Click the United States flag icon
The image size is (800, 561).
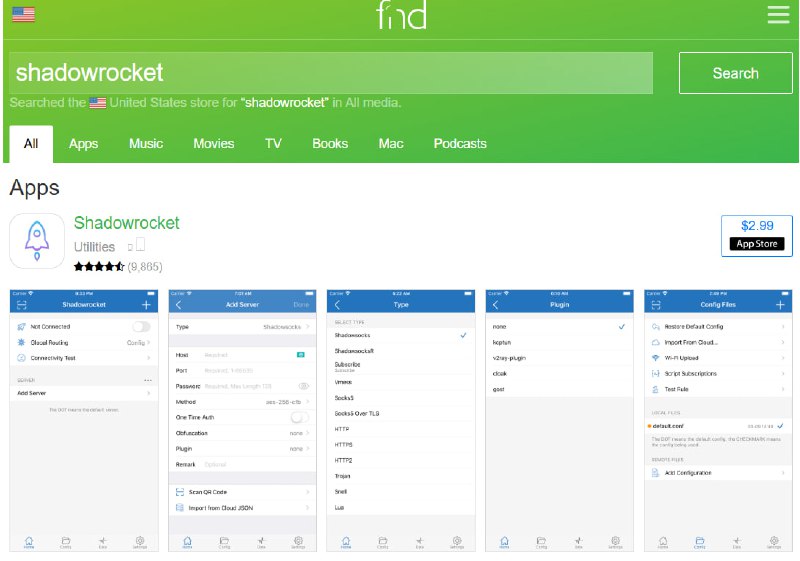(23, 15)
